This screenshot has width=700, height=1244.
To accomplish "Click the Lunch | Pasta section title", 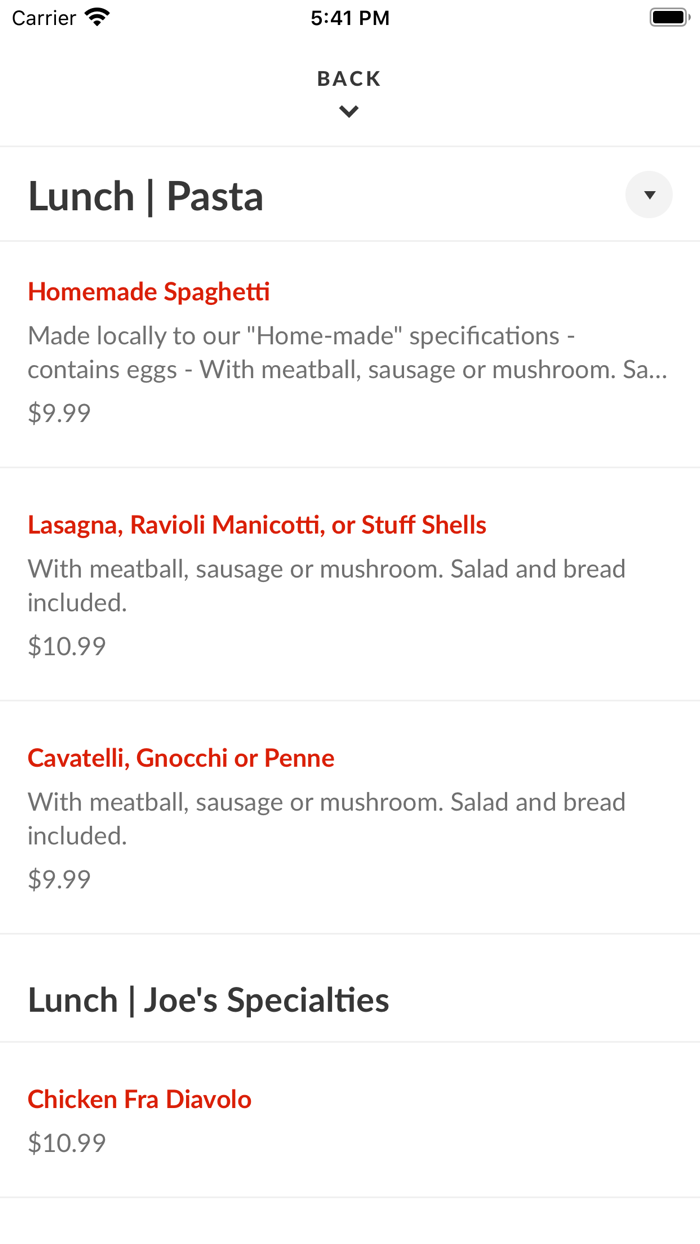I will (145, 195).
